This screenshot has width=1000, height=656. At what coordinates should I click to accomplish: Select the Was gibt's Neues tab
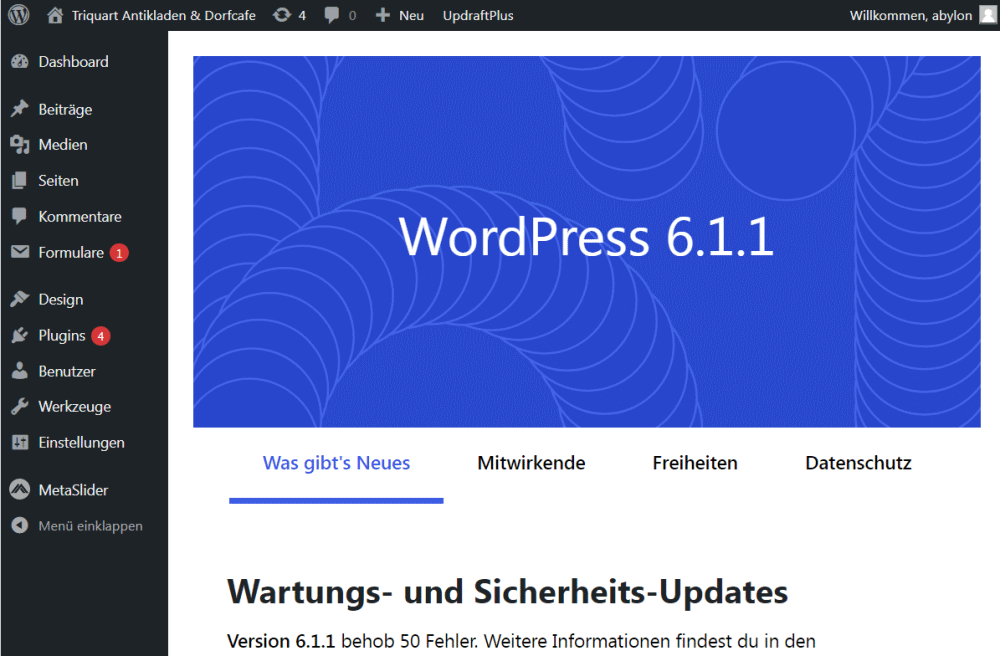336,463
